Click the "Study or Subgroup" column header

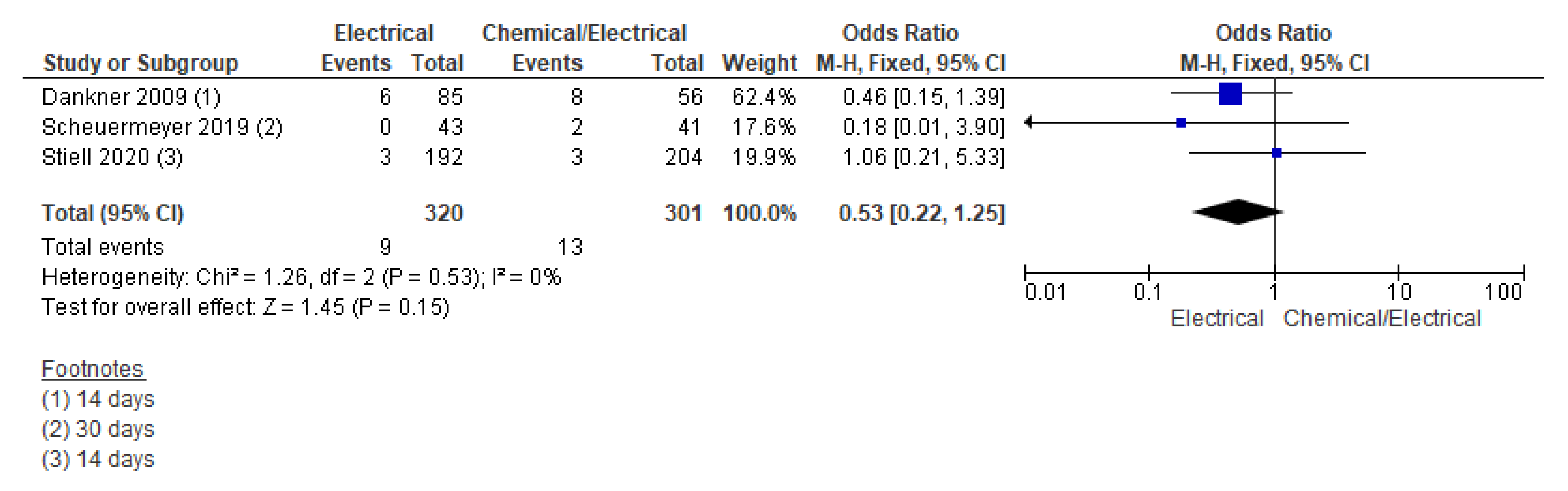141,63
